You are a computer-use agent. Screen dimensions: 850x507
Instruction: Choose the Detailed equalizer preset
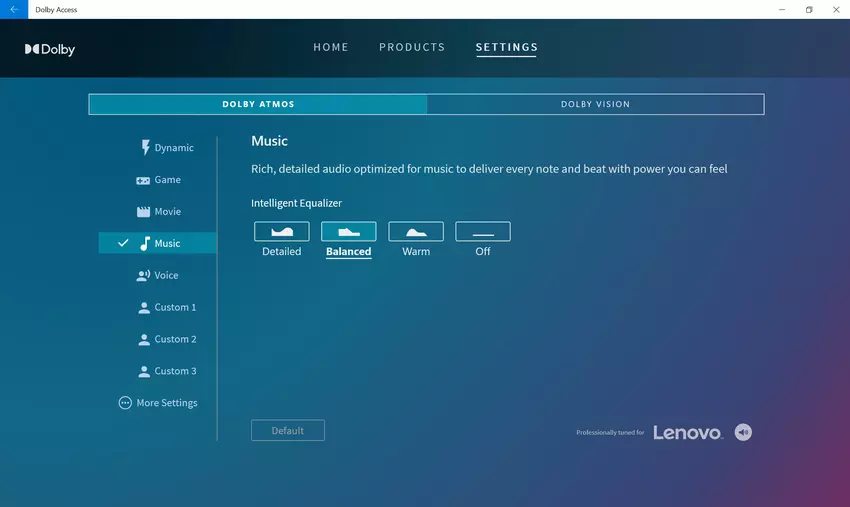pos(281,232)
